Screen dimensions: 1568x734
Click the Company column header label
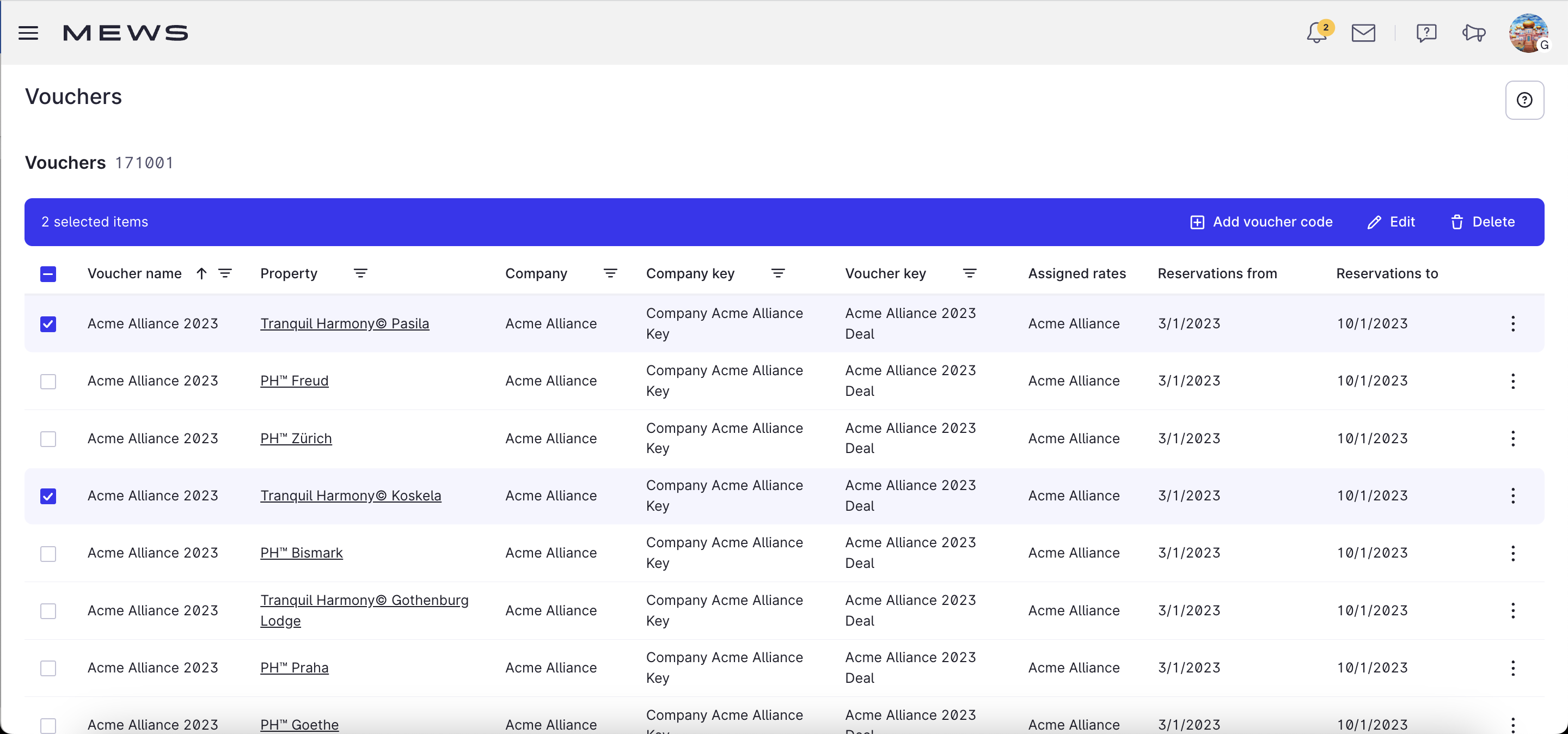click(x=536, y=273)
